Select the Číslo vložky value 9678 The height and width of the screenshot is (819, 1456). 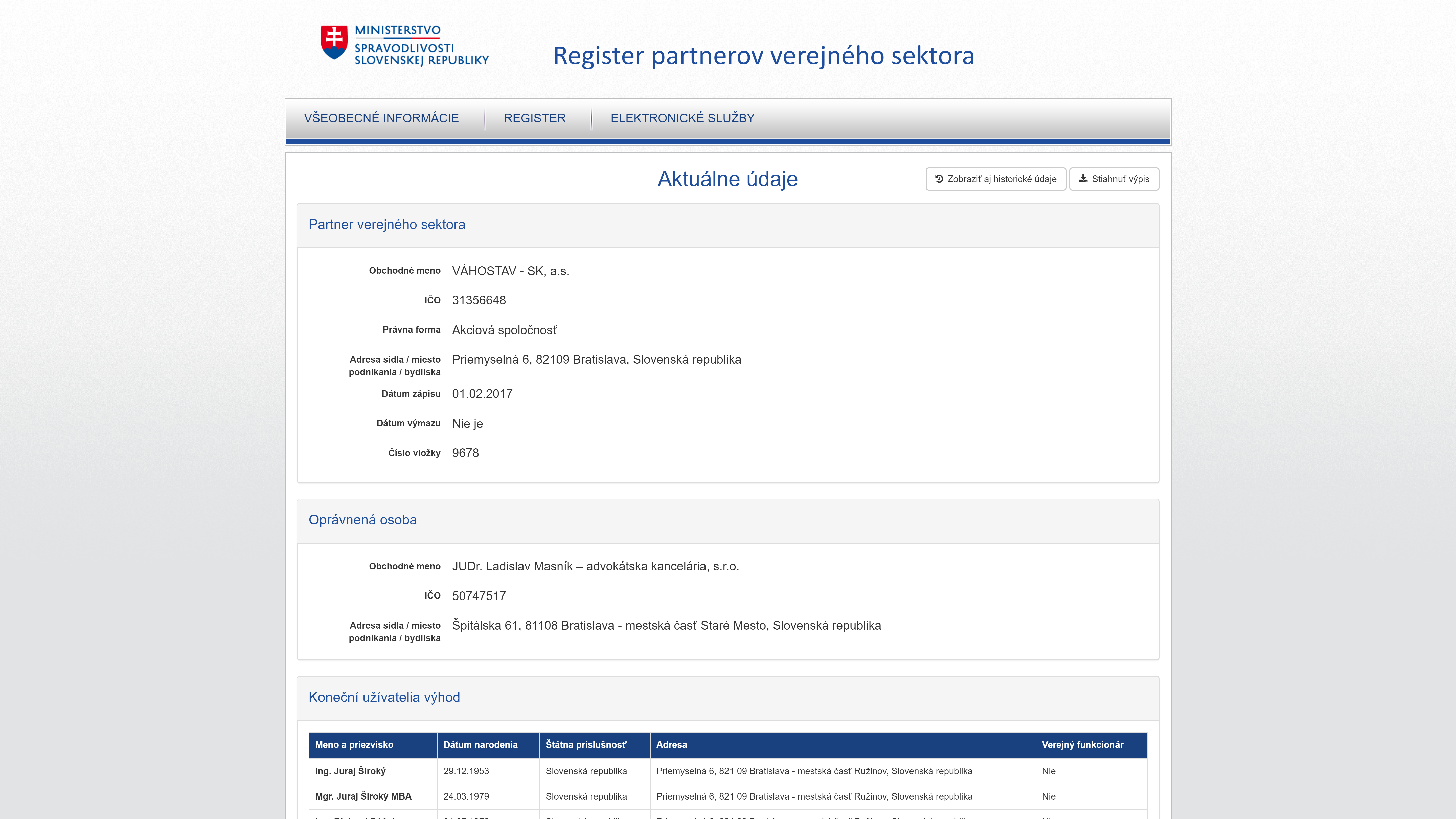pos(465,453)
